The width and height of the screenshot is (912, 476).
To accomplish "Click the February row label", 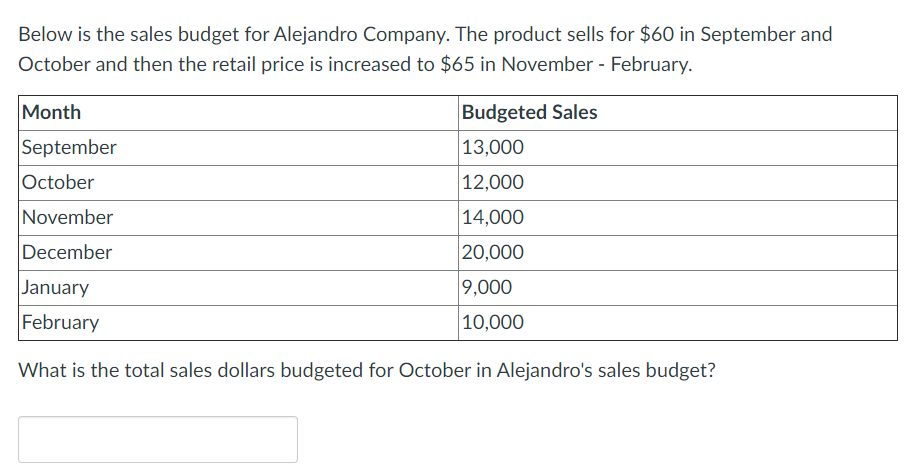I will coord(60,322).
